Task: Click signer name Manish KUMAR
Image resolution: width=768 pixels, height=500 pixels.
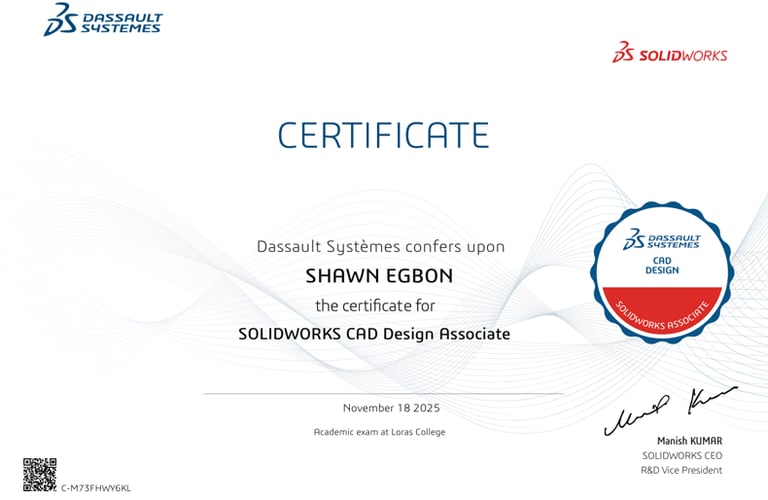Action: (690, 441)
